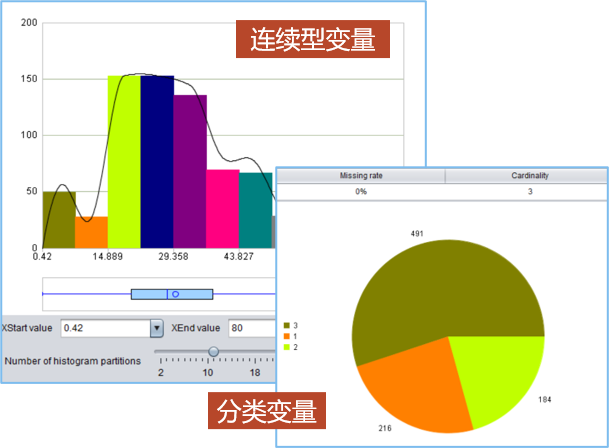609x448 pixels.
Task: Click the slider tick label 2
Action: click(161, 373)
